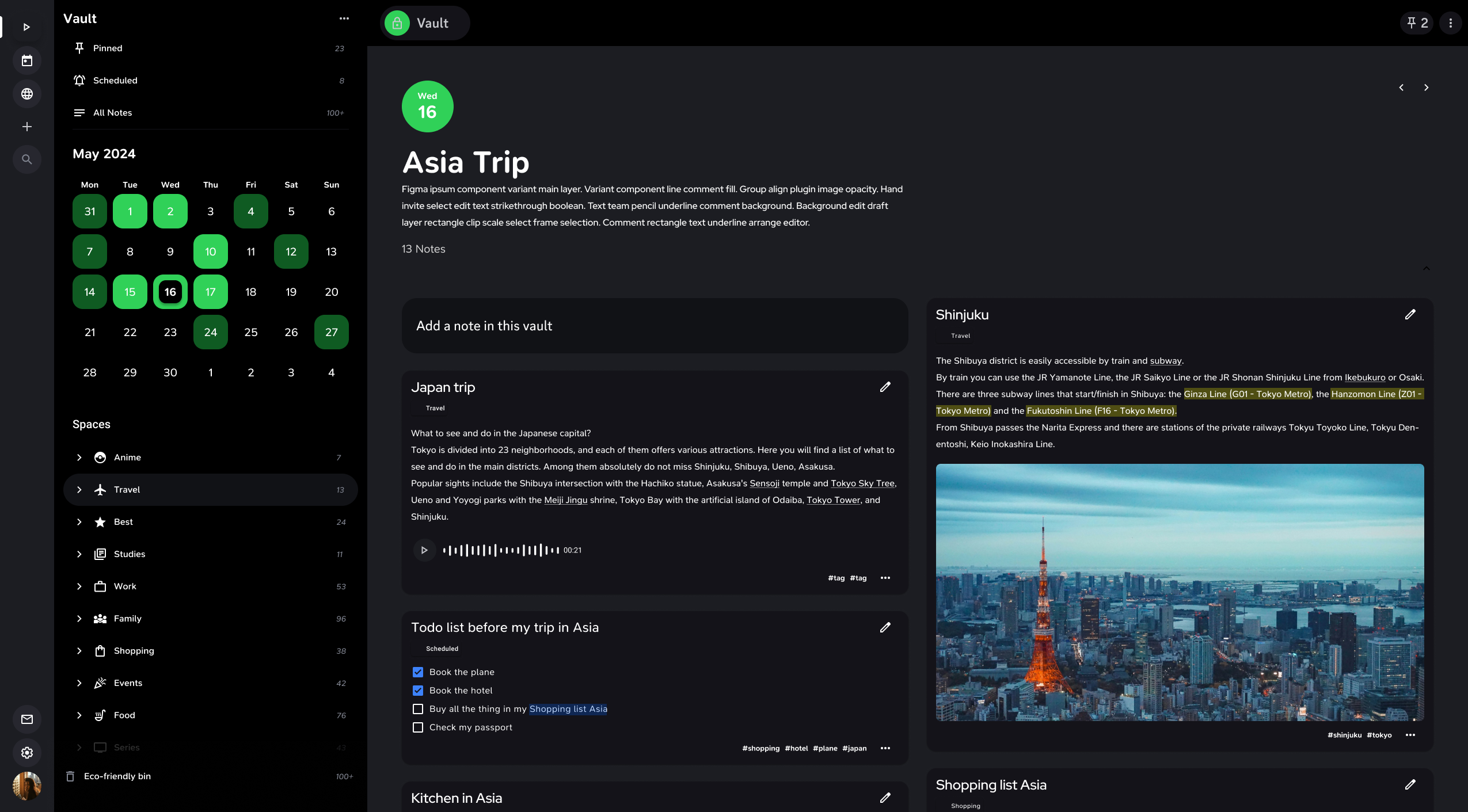The height and width of the screenshot is (812, 1468).
Task: Click the Eco-friendly bin trash icon
Action: click(70, 776)
